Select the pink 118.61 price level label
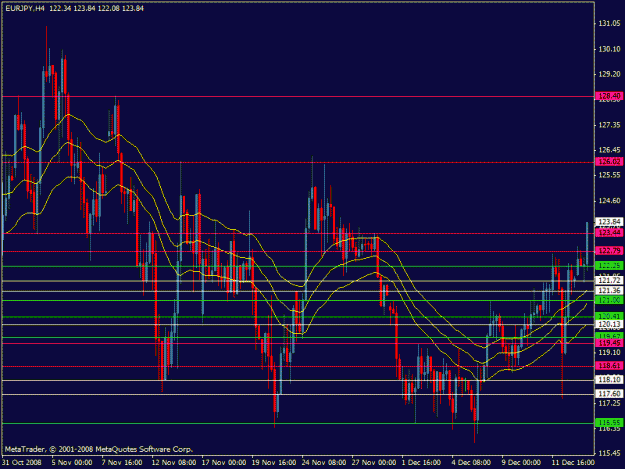Screen dimensions: 625x469 pyautogui.click(x=609, y=365)
